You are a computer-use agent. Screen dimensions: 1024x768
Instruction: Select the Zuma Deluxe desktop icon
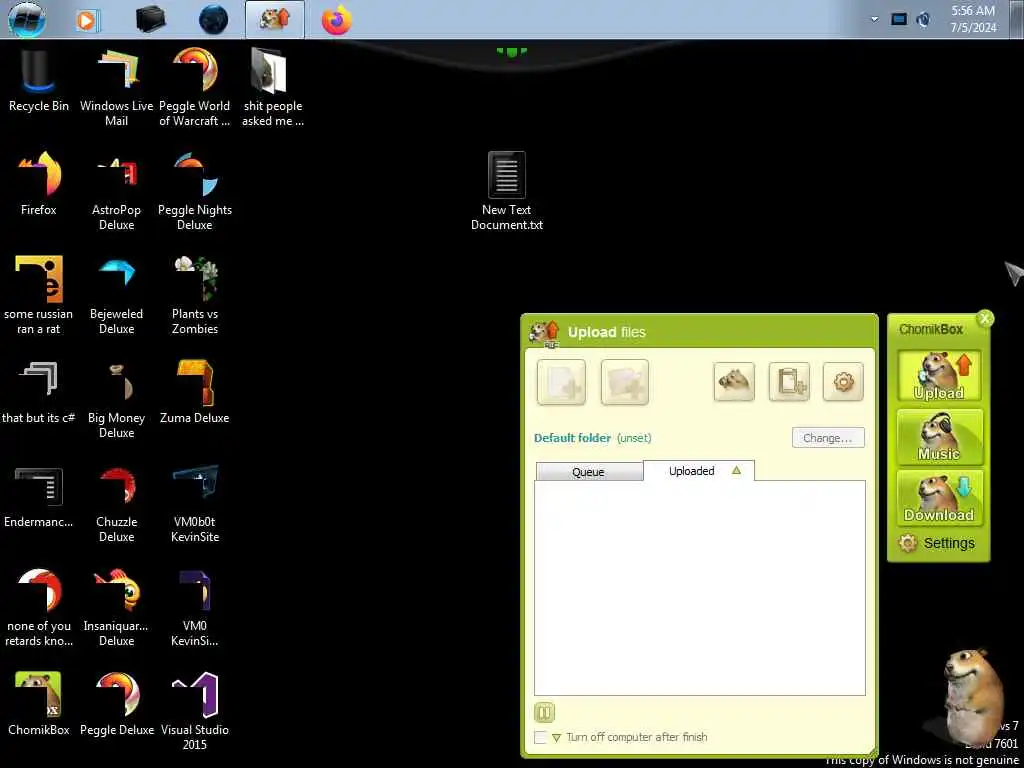click(195, 392)
